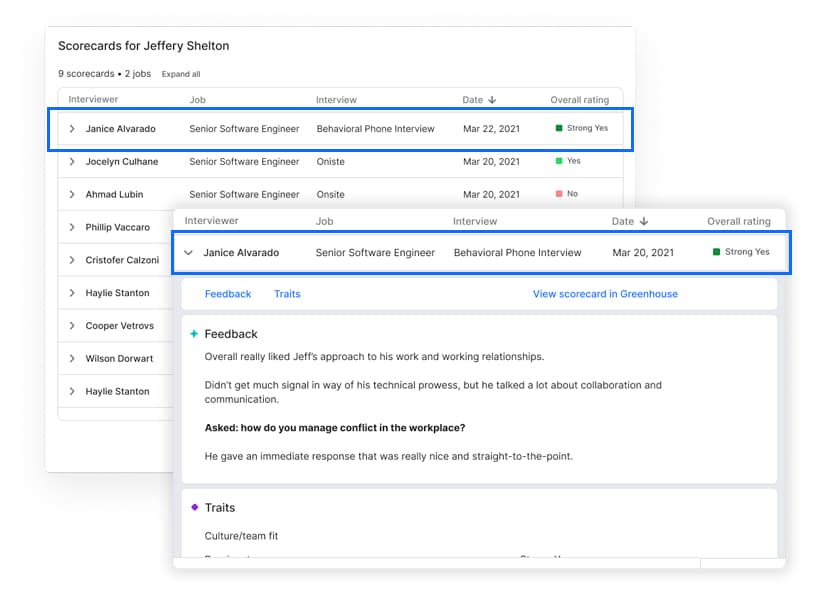Viewport: 827px width, 595px height.
Task: Click the green plus icon beside the Feedback heading
Action: point(195,334)
